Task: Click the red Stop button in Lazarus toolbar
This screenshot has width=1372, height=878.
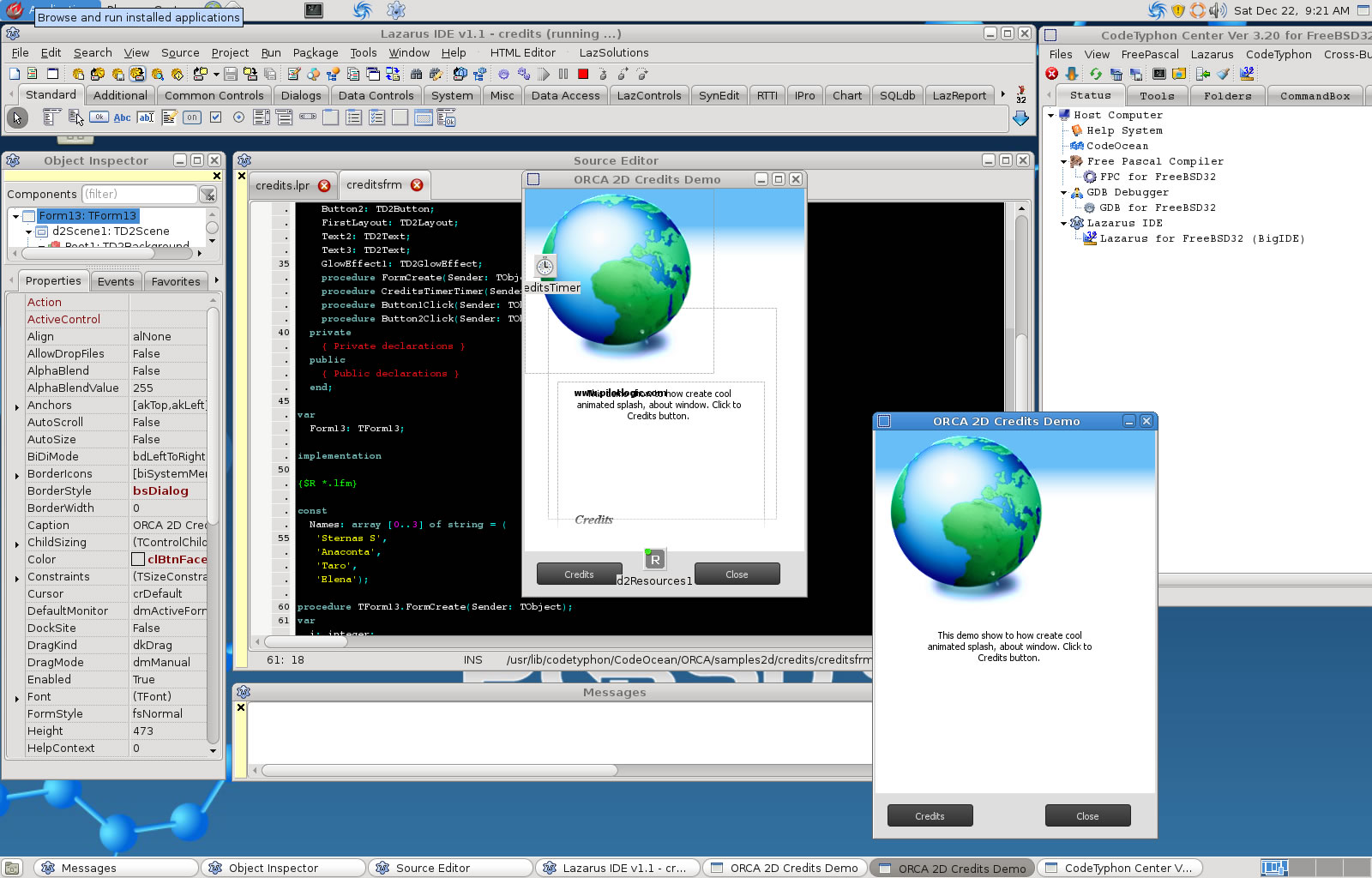Action: point(583,74)
